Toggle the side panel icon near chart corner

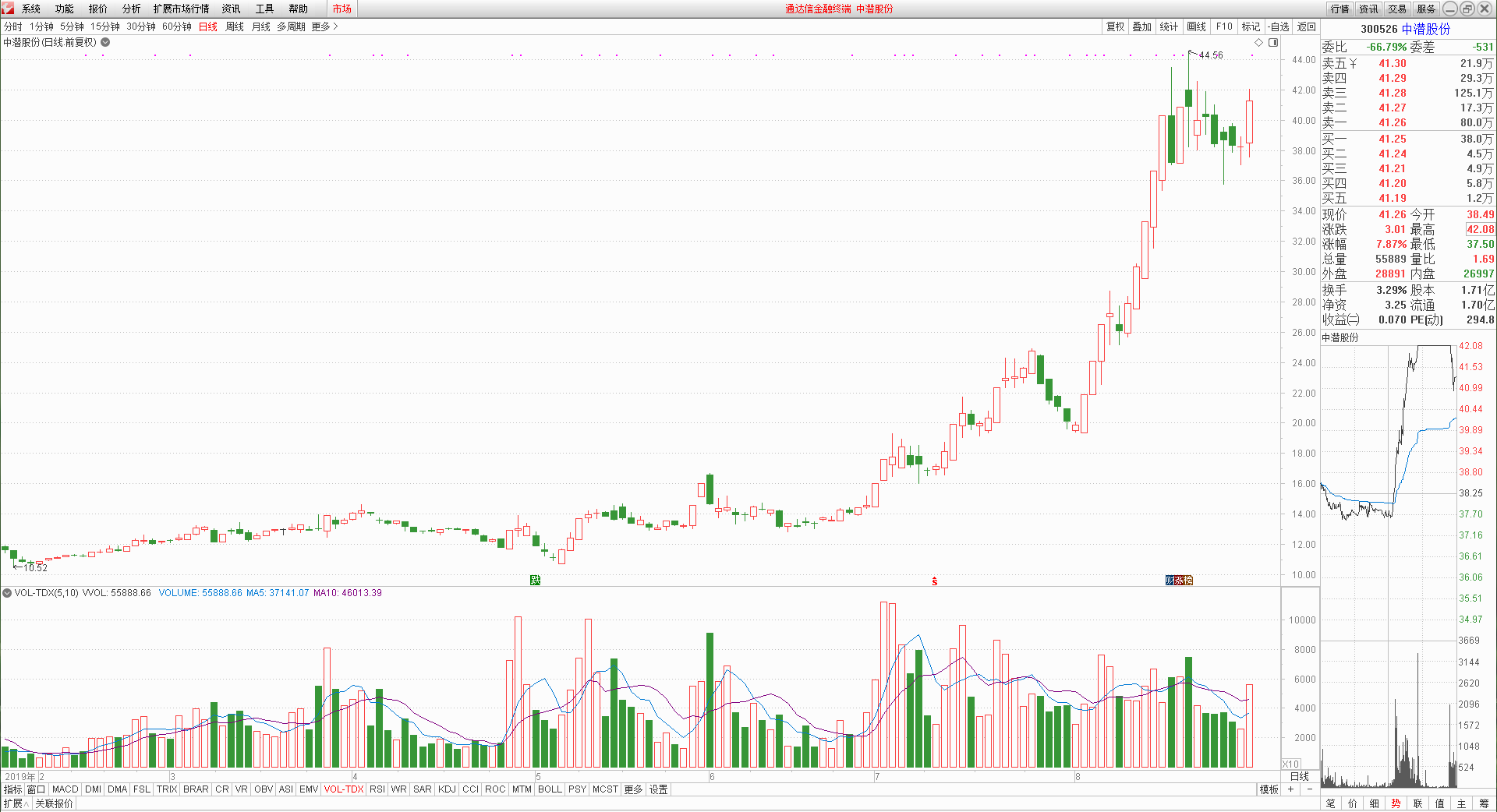[1273, 42]
